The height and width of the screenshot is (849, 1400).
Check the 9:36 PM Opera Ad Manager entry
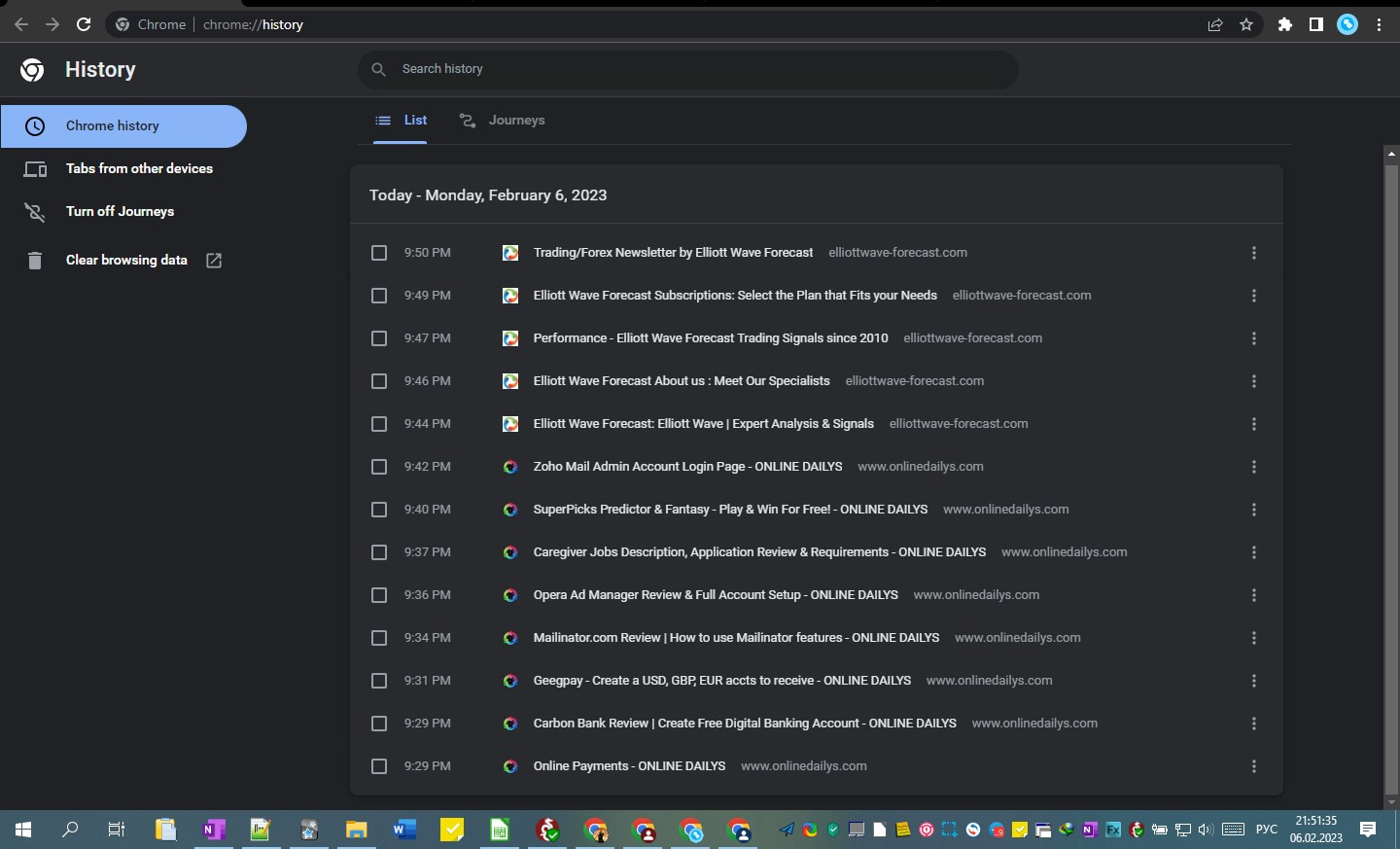pyautogui.click(x=379, y=595)
